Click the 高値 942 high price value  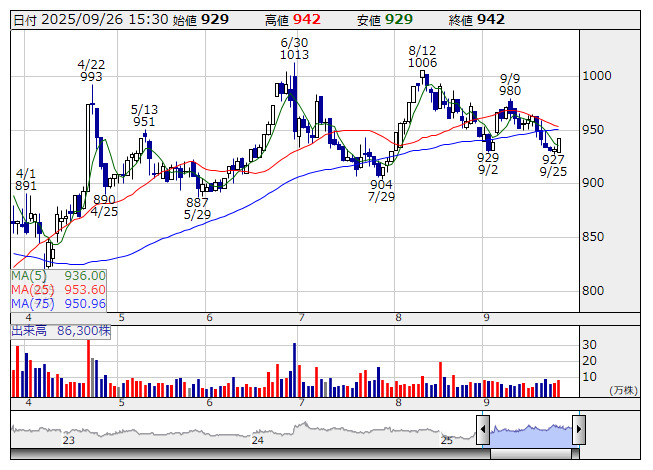click(307, 19)
